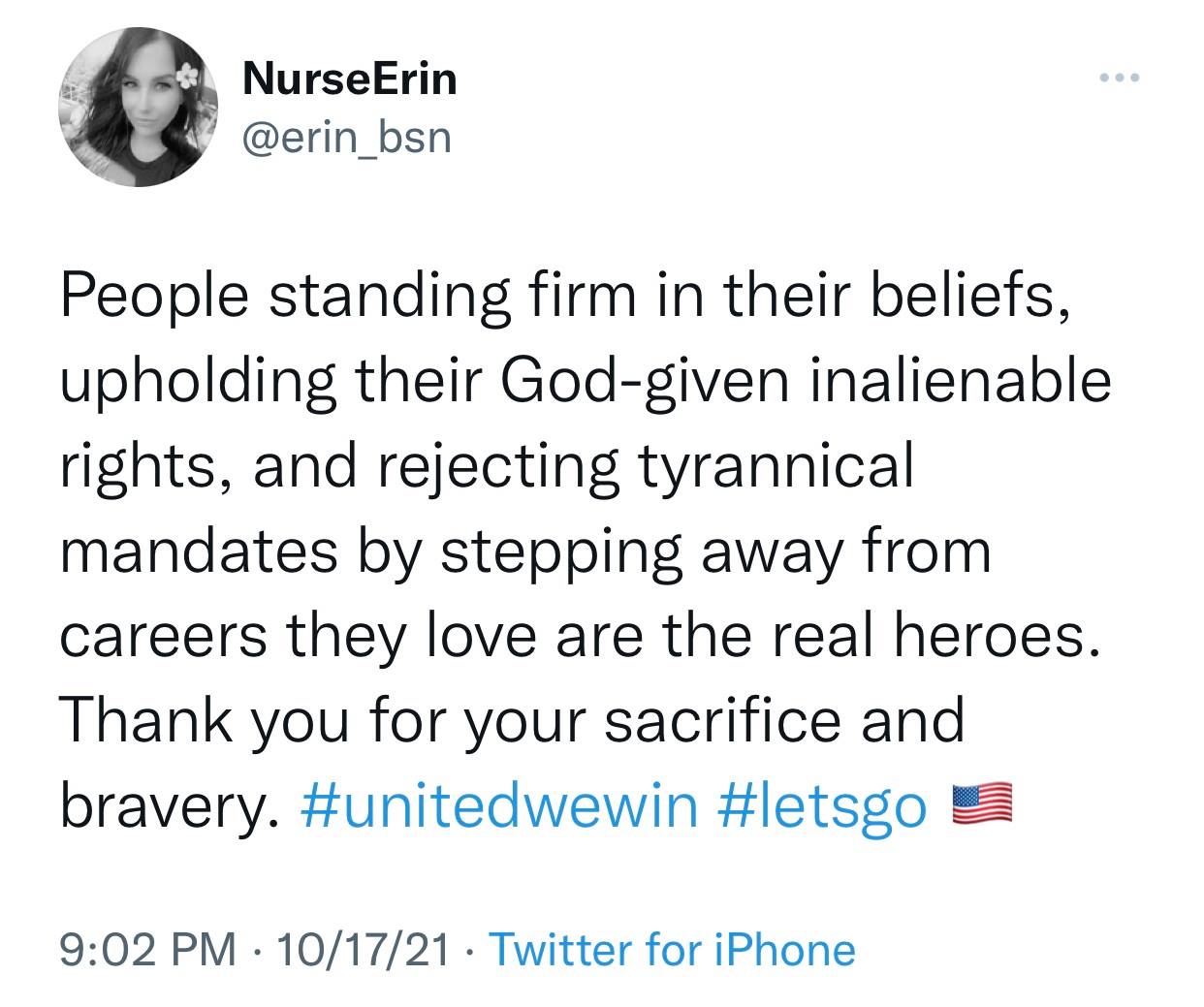
Task: Click the NurseErin display name
Action: 349,79
